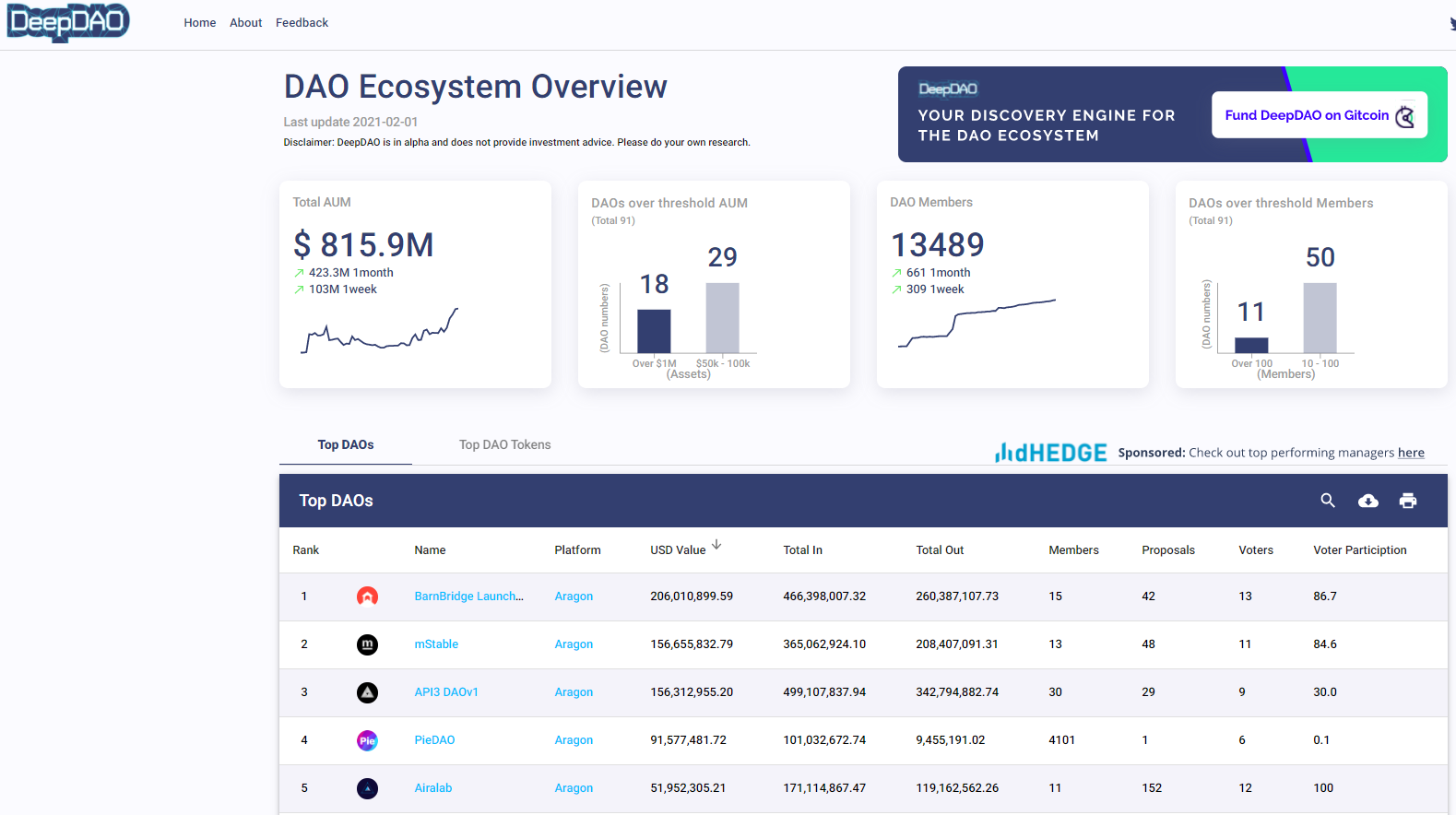The image size is (1456, 815).
Task: Click the Last update 2021-02-01 text
Action: (350, 122)
